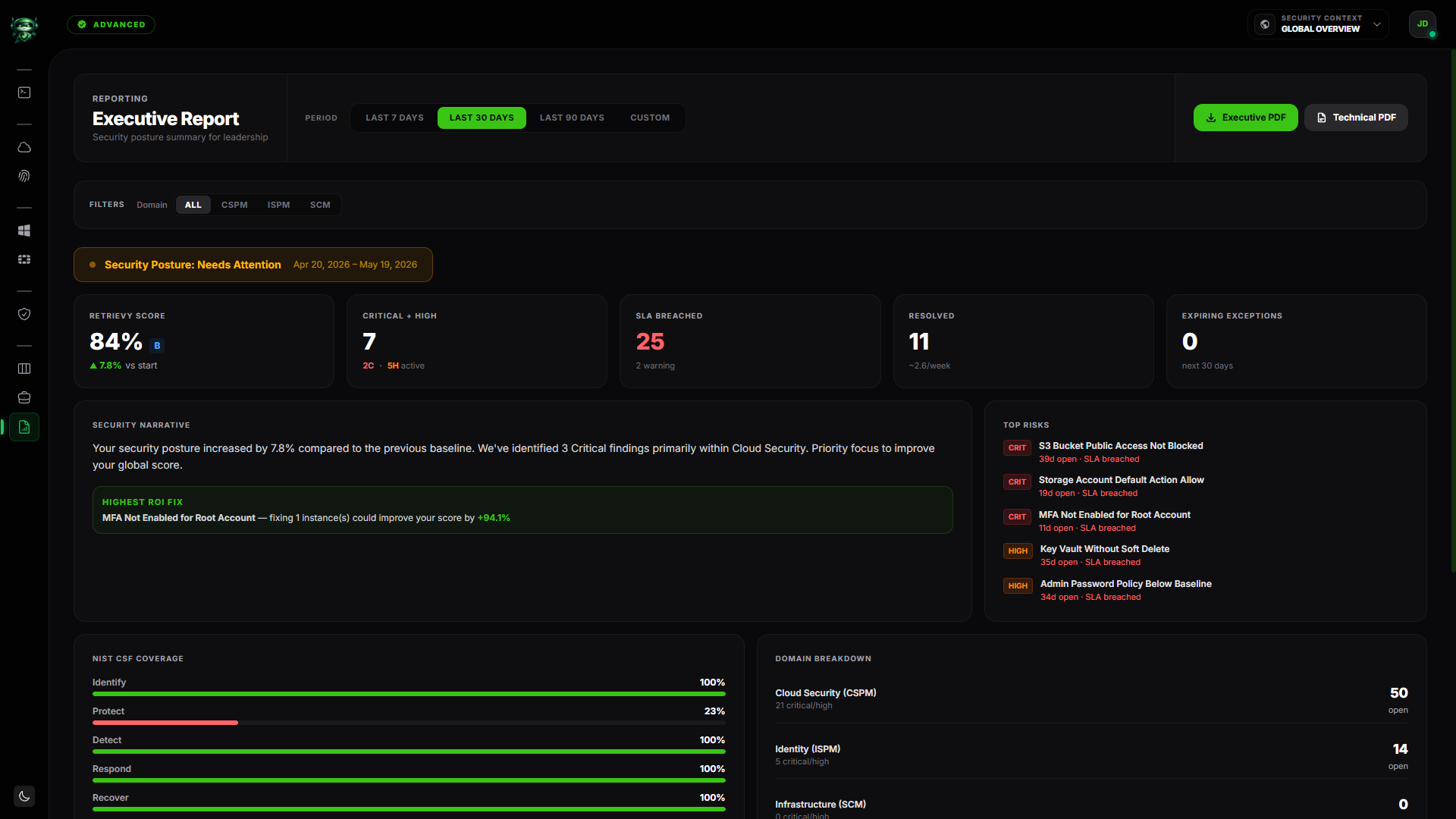Click the Protect 23% progress bar
This screenshot has width=1456, height=819.
tap(409, 723)
